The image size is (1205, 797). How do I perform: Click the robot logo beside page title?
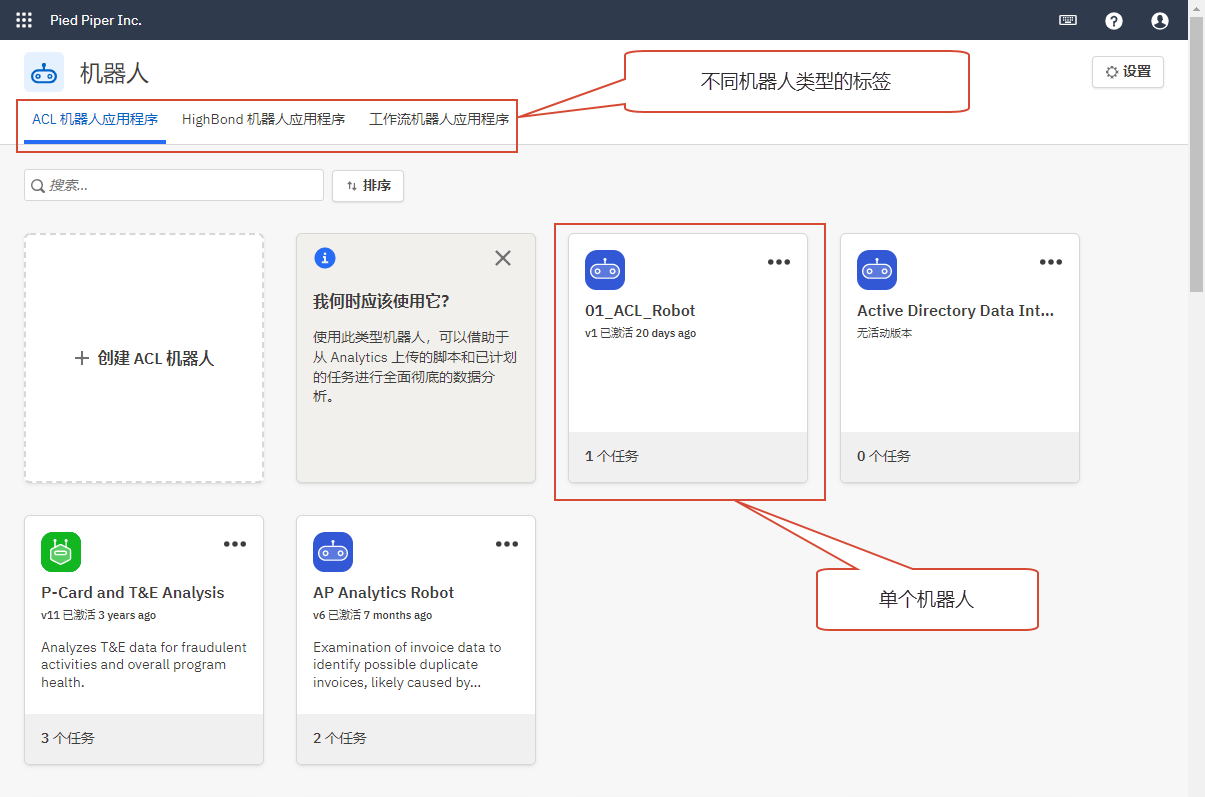(x=44, y=72)
